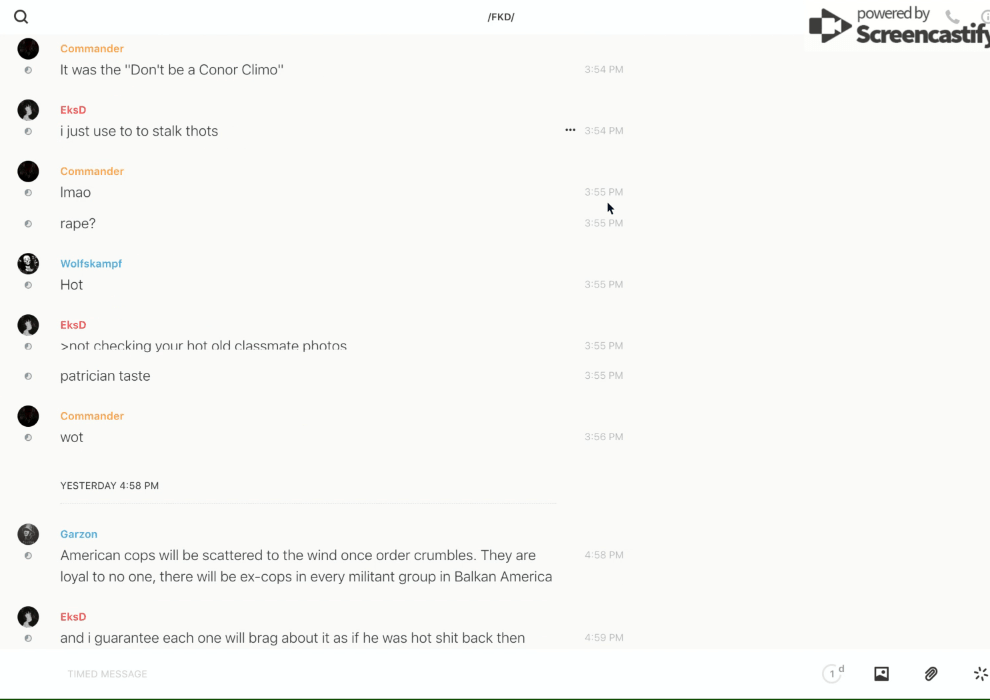Open Wolfskampf's username link

(x=91, y=264)
